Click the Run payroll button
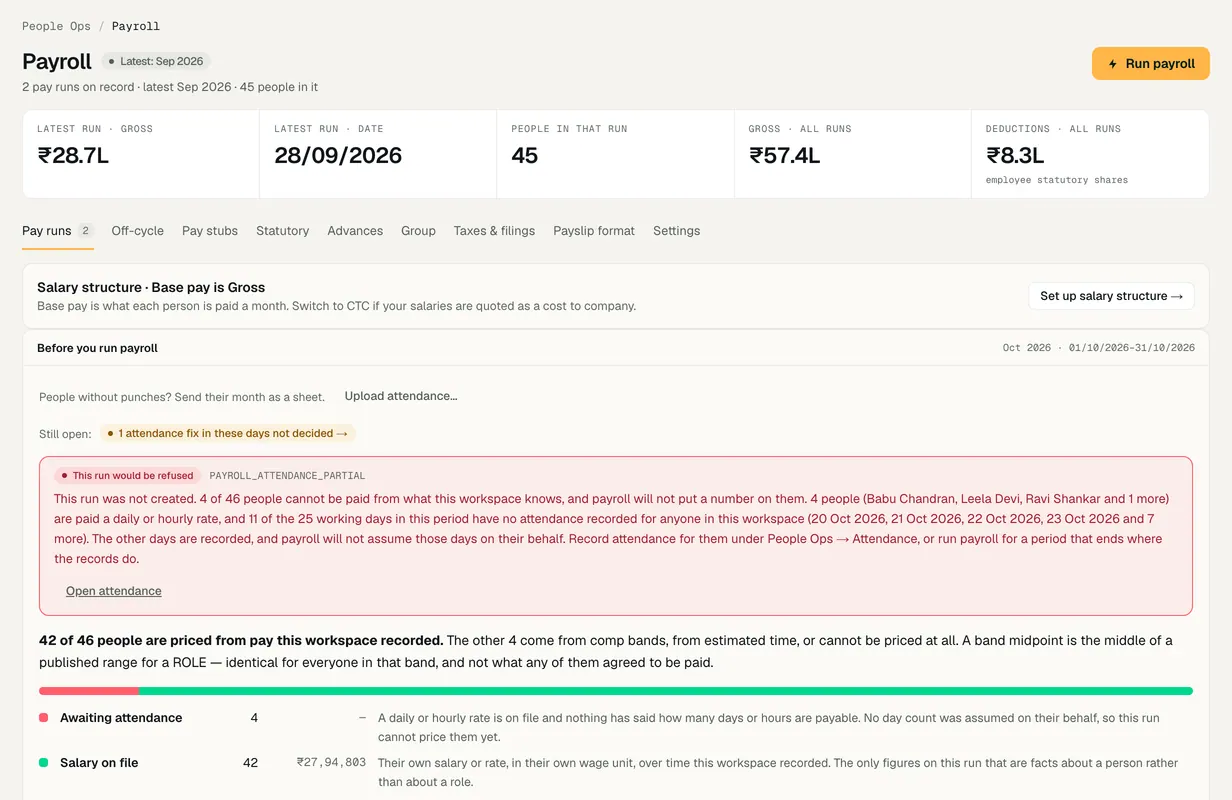This screenshot has height=800, width=1232. pyautogui.click(x=1151, y=63)
